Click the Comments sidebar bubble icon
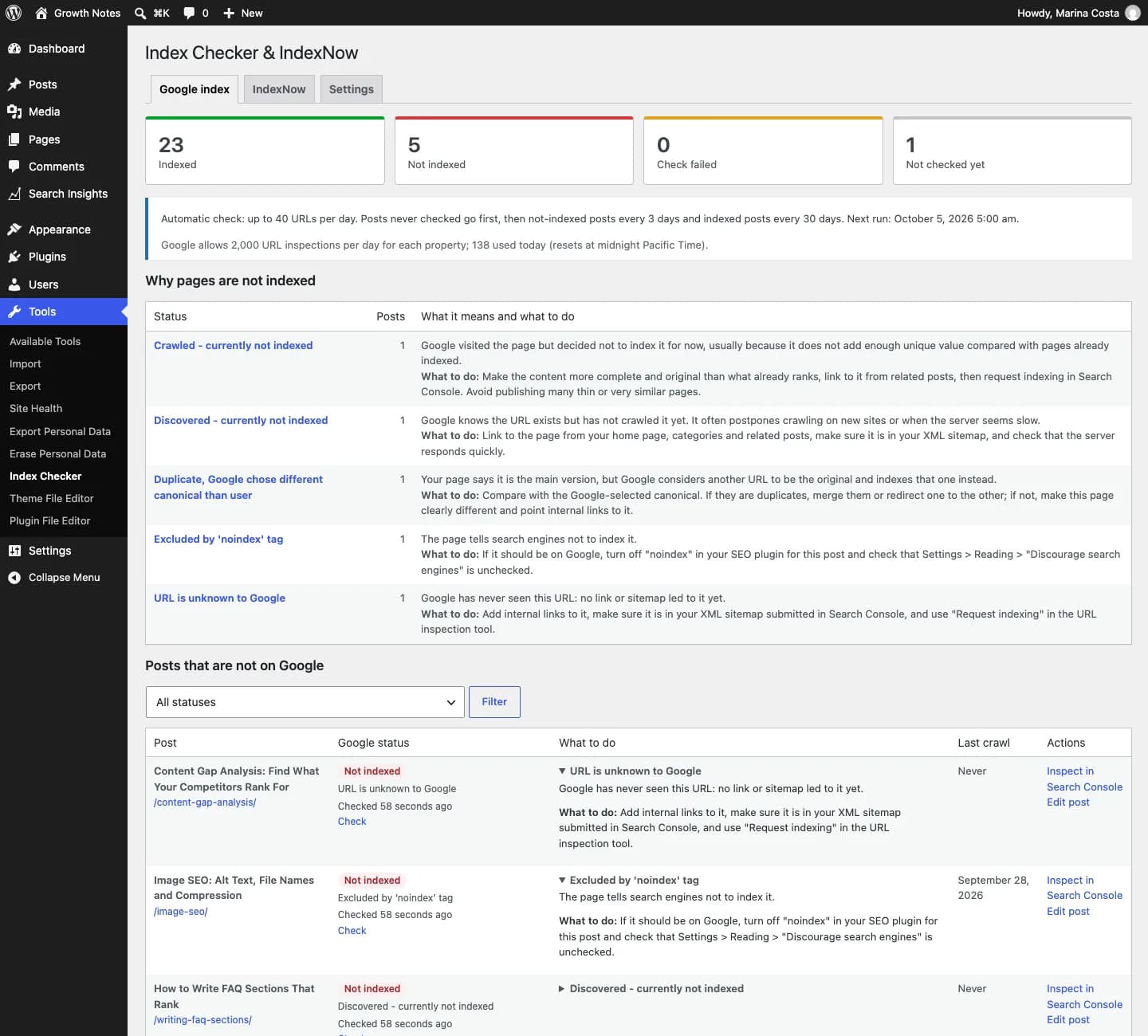 [x=14, y=167]
